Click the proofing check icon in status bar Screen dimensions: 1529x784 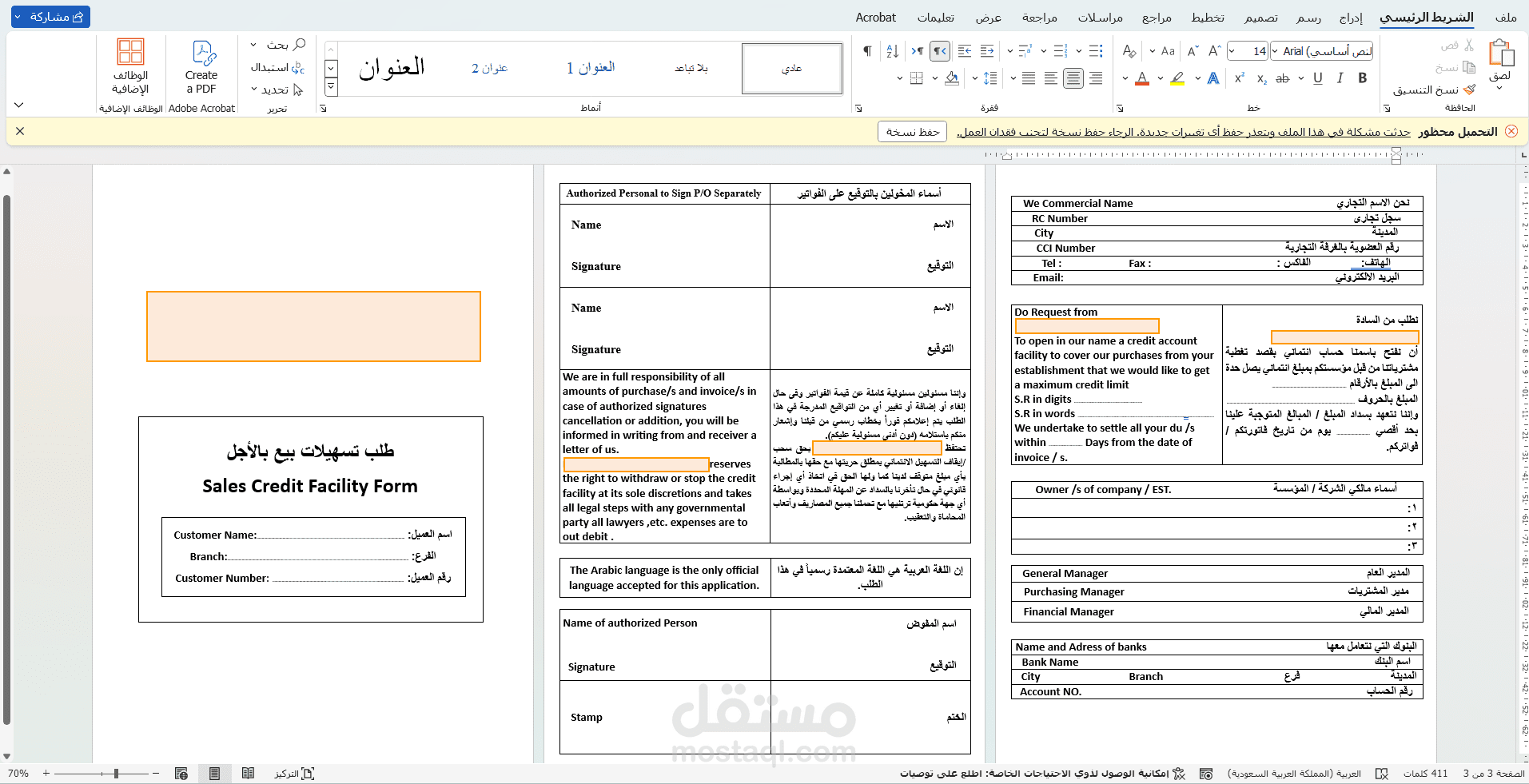pos(1382,774)
